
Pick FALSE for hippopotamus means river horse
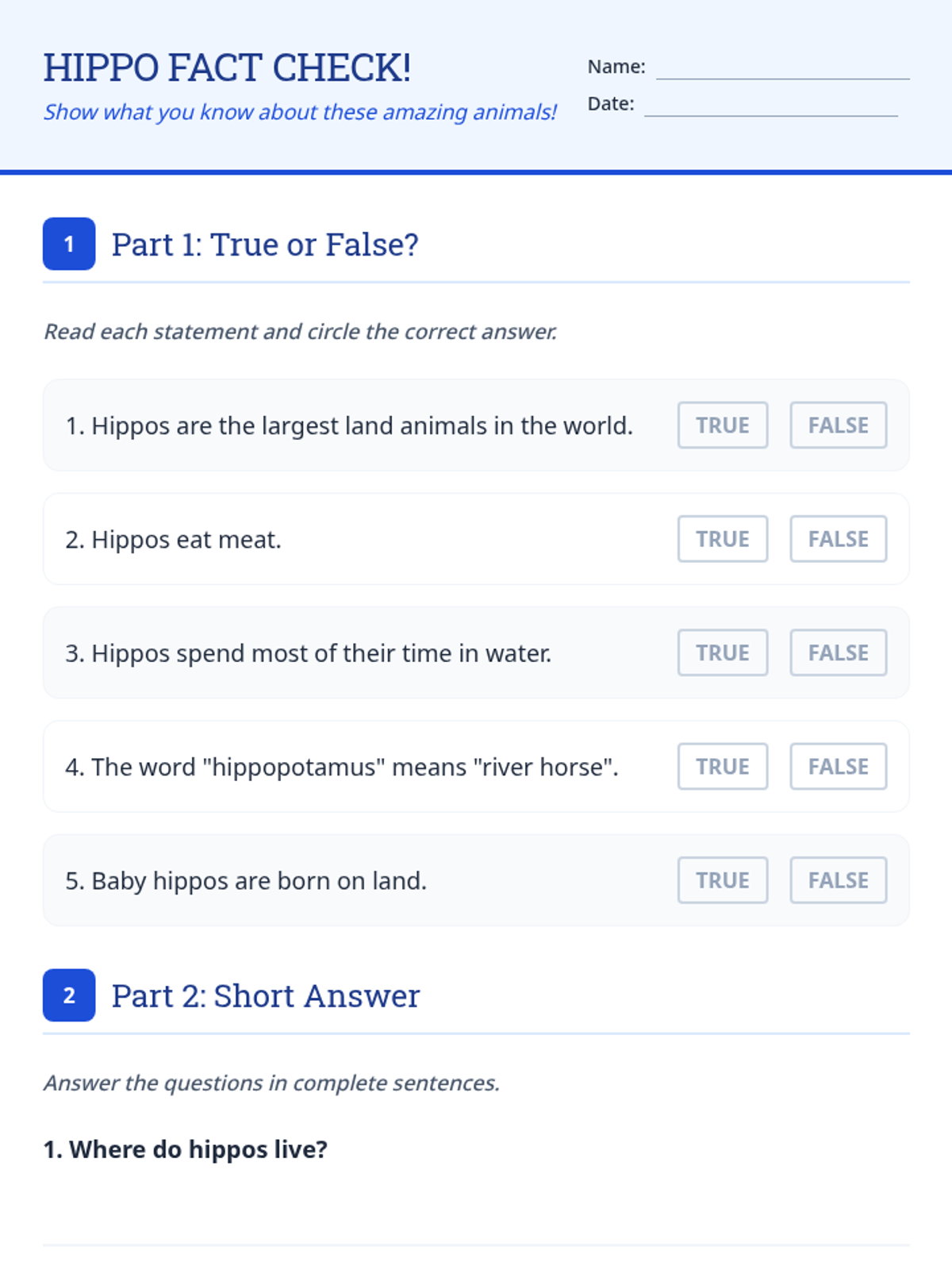pyautogui.click(x=838, y=767)
